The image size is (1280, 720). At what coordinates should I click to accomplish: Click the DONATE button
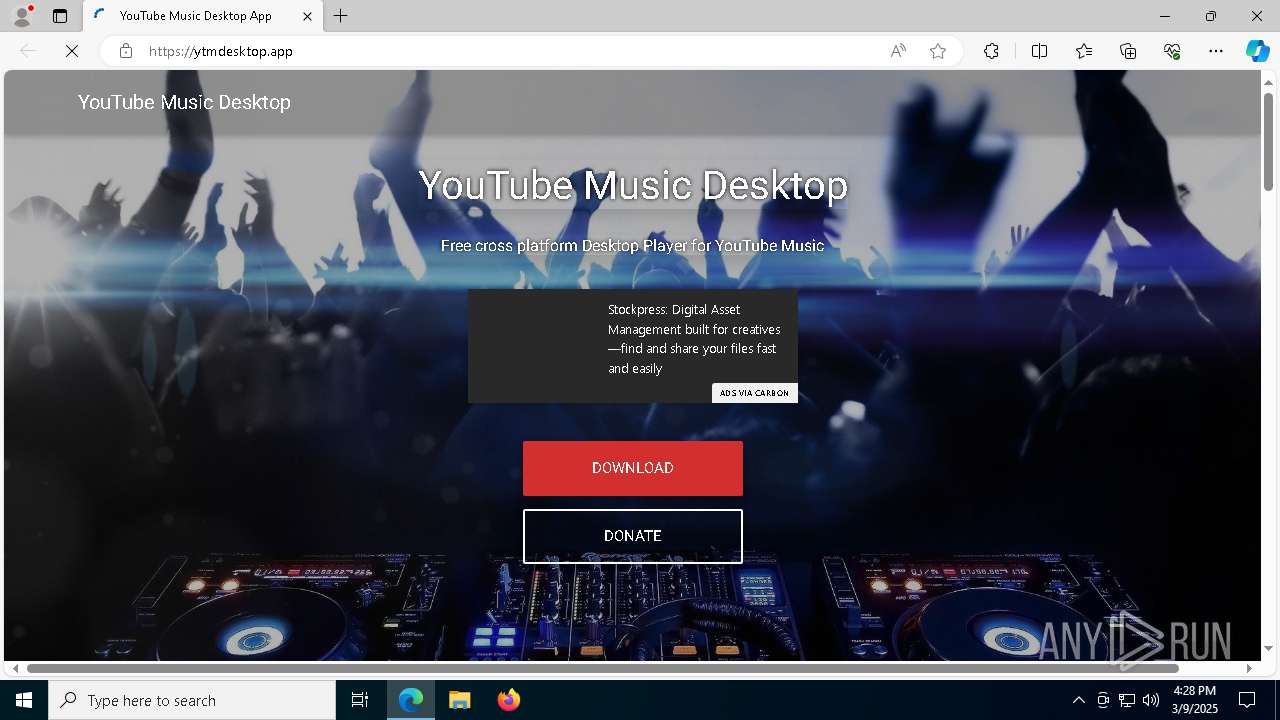click(632, 536)
